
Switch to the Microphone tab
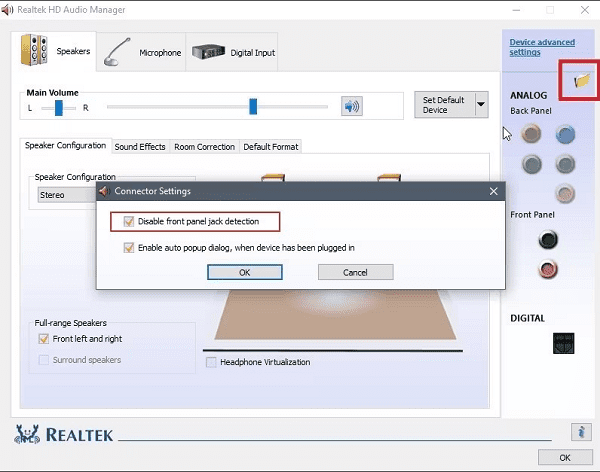tap(141, 52)
